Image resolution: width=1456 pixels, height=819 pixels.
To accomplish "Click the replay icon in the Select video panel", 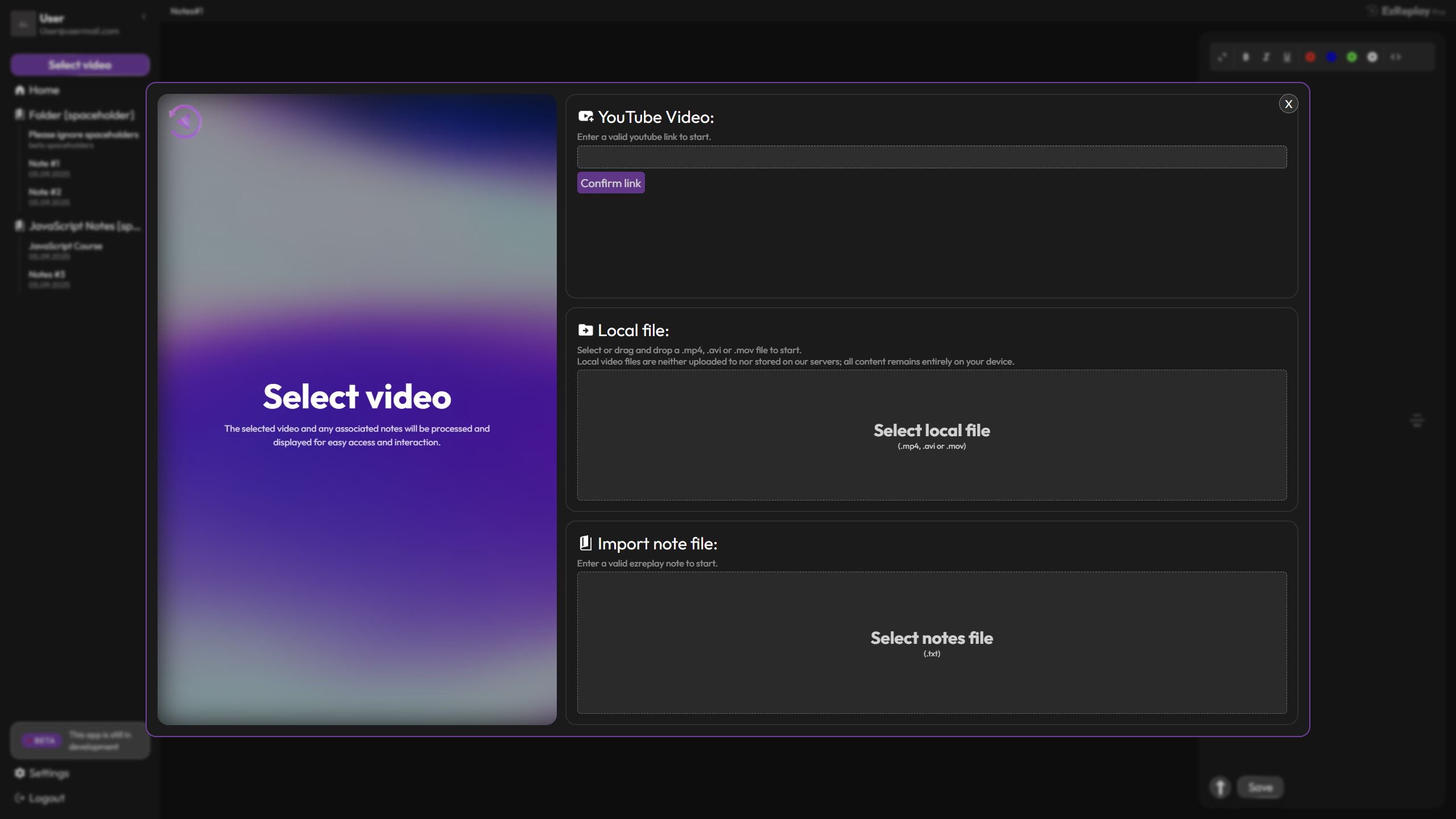I will tap(184, 121).
